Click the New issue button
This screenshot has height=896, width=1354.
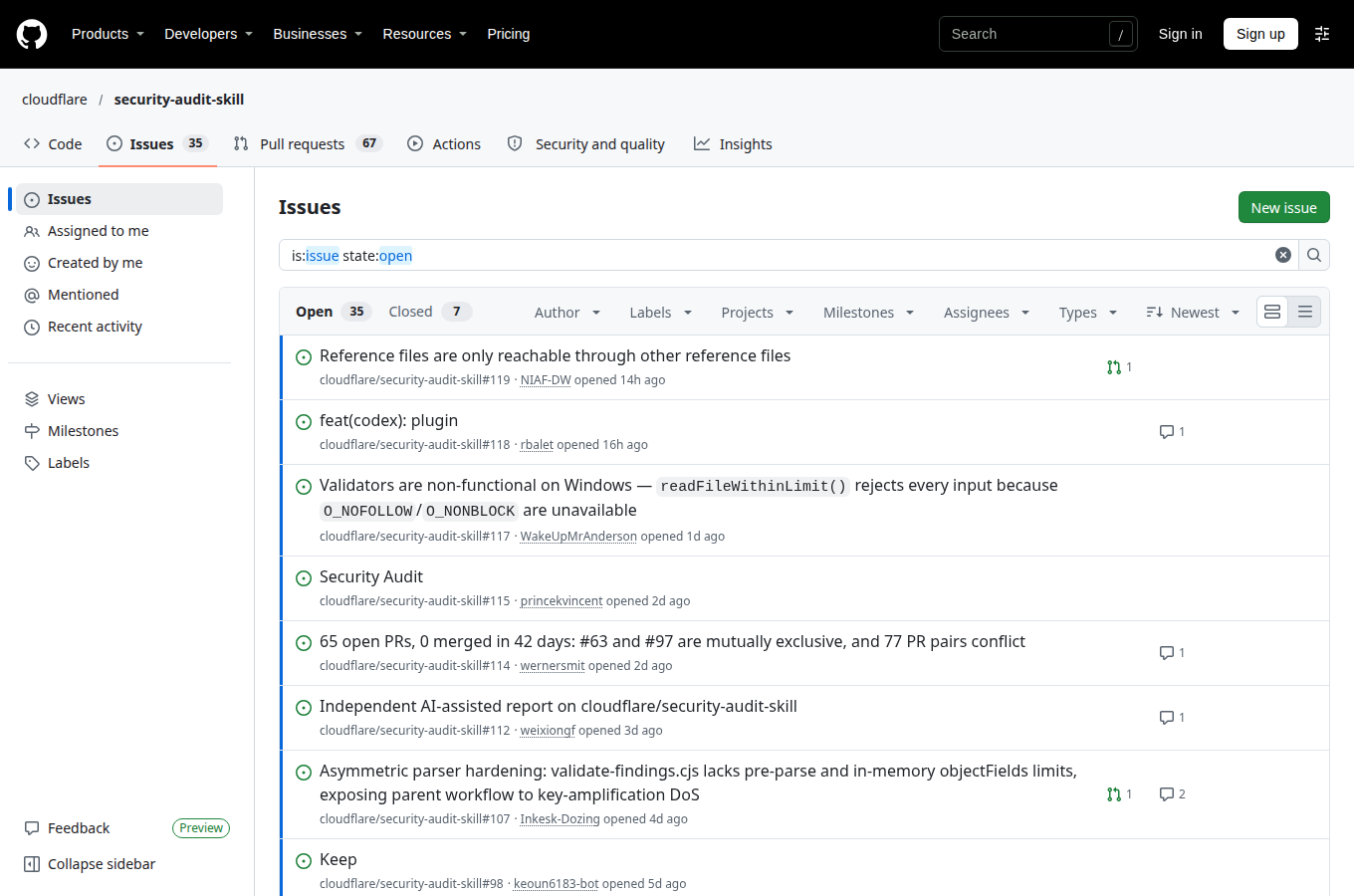point(1284,207)
